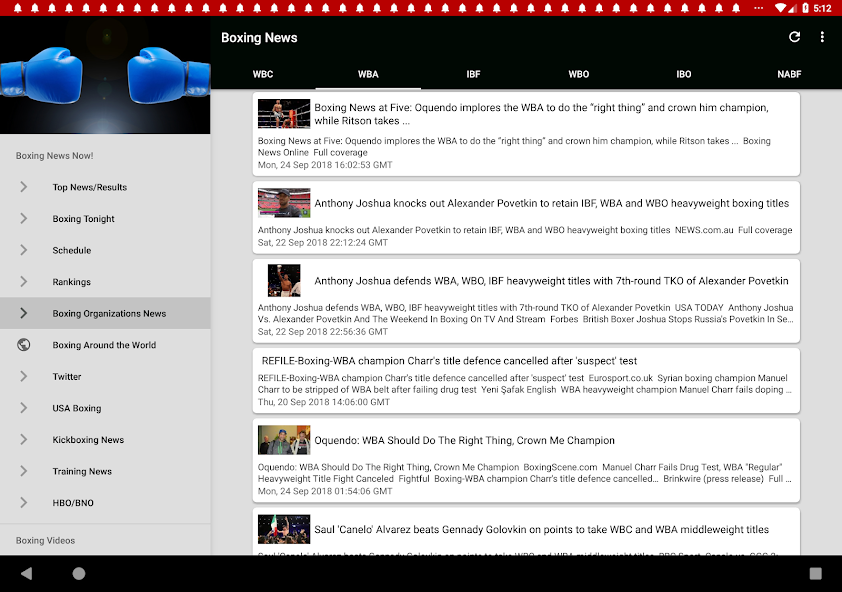The height and width of the screenshot is (592, 842).
Task: Click the globe icon beside Boxing Around the World
Action: tap(24, 345)
